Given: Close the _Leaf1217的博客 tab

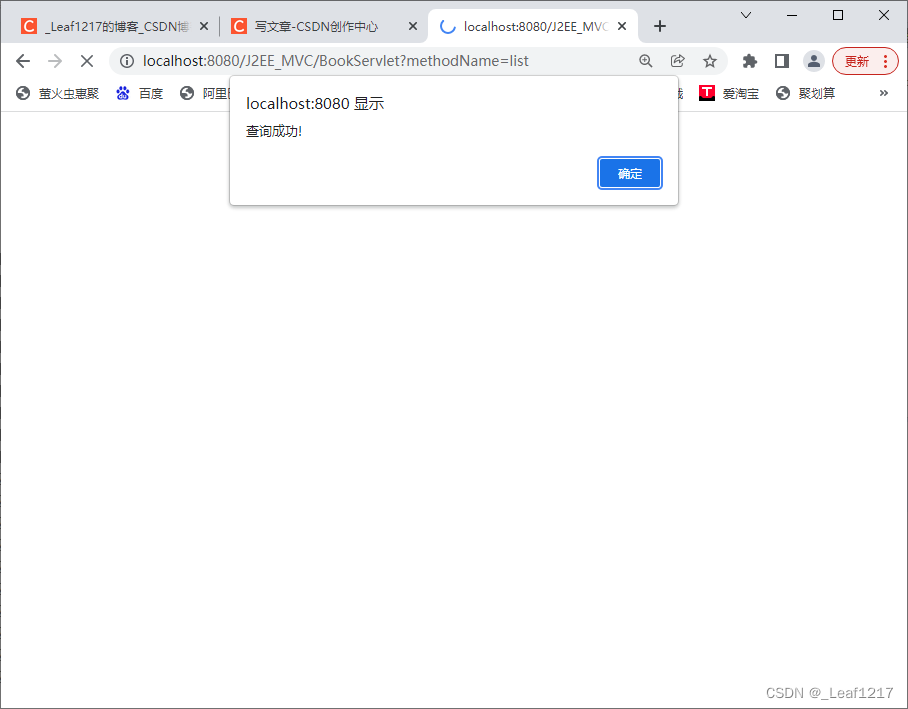Looking at the screenshot, I should click(x=204, y=27).
